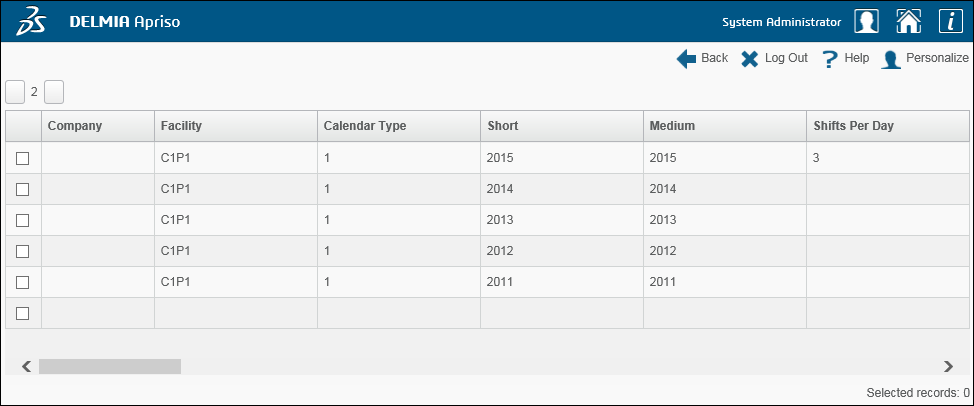Open Help question mark icon
Screen dimensions: 974x406
tap(830, 59)
